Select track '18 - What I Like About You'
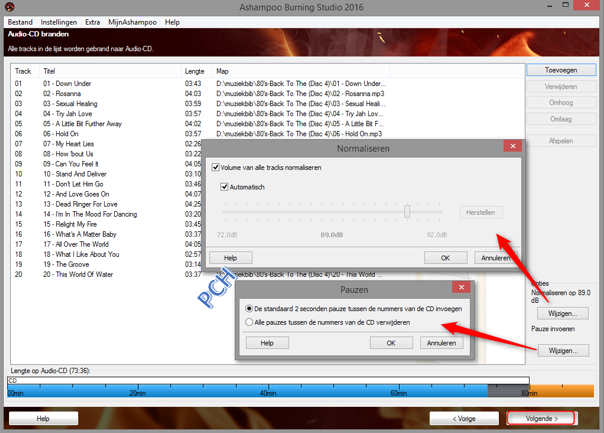Screen dimensions: 604x433 (81, 254)
